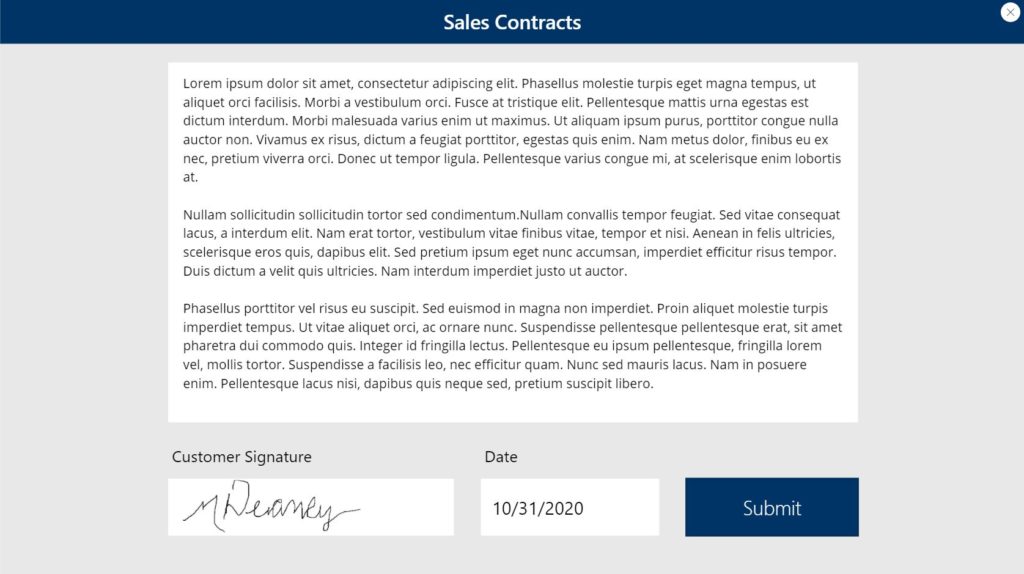Click the paragraph beginning 'Phasellus porttitor vel'

point(512,345)
